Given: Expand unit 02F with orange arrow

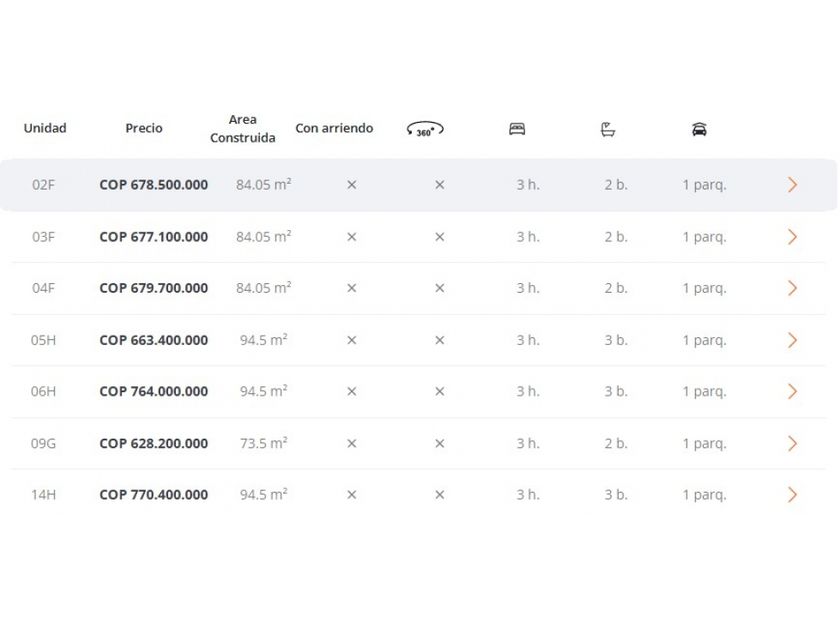Looking at the screenshot, I should pos(792,185).
